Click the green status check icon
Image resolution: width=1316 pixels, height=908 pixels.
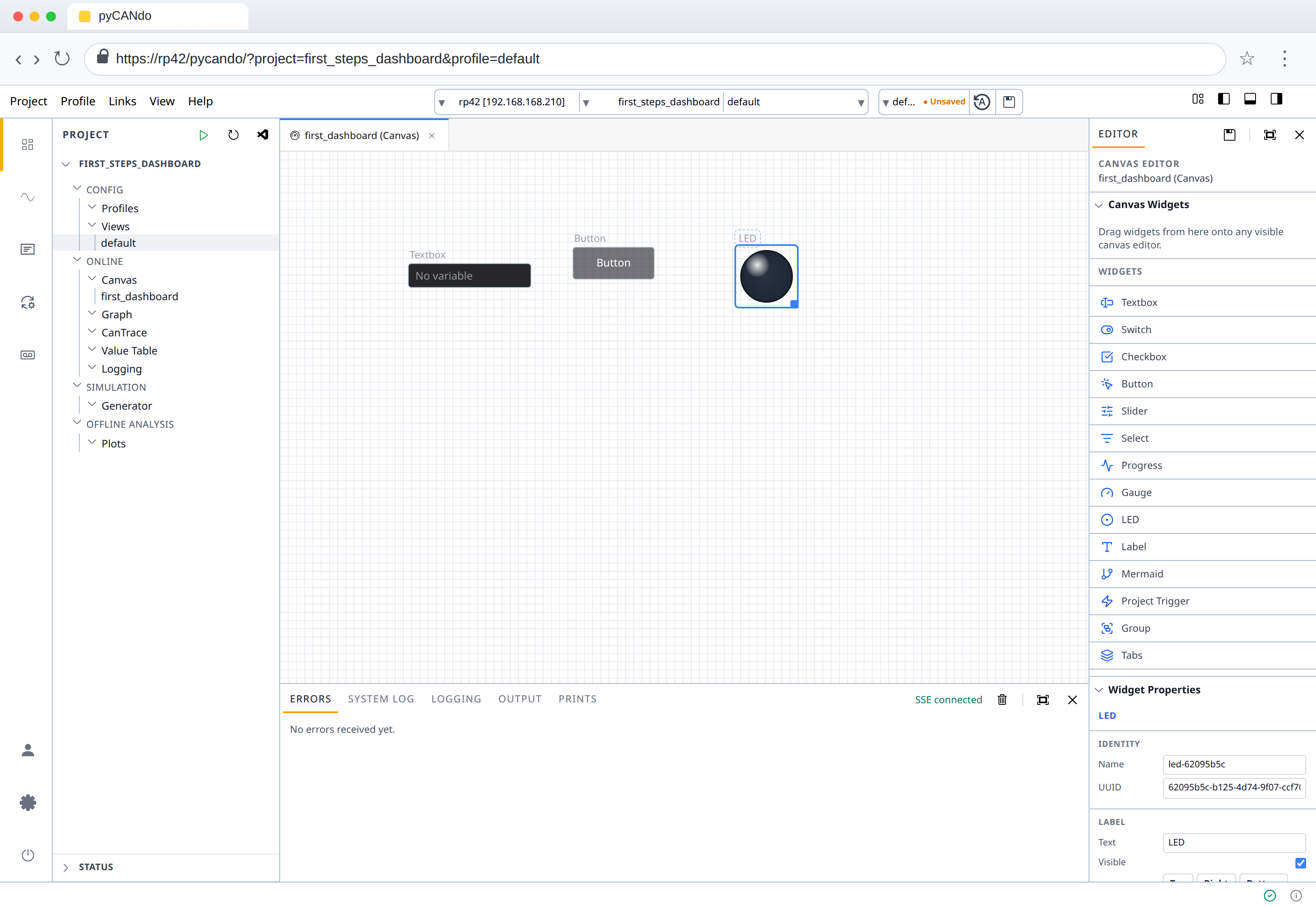click(1270, 896)
